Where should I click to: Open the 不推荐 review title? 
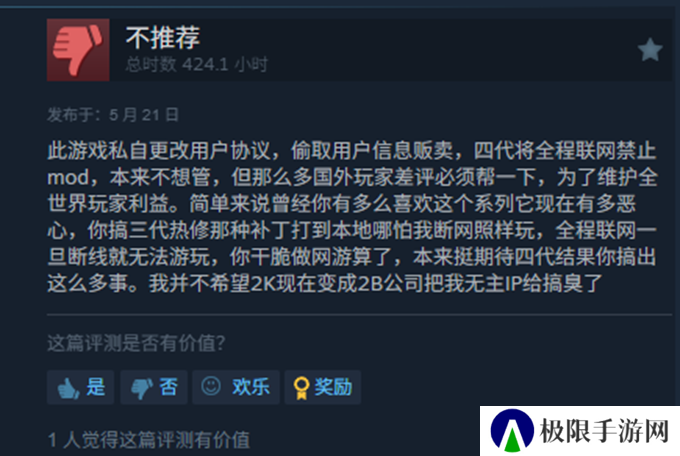163,37
